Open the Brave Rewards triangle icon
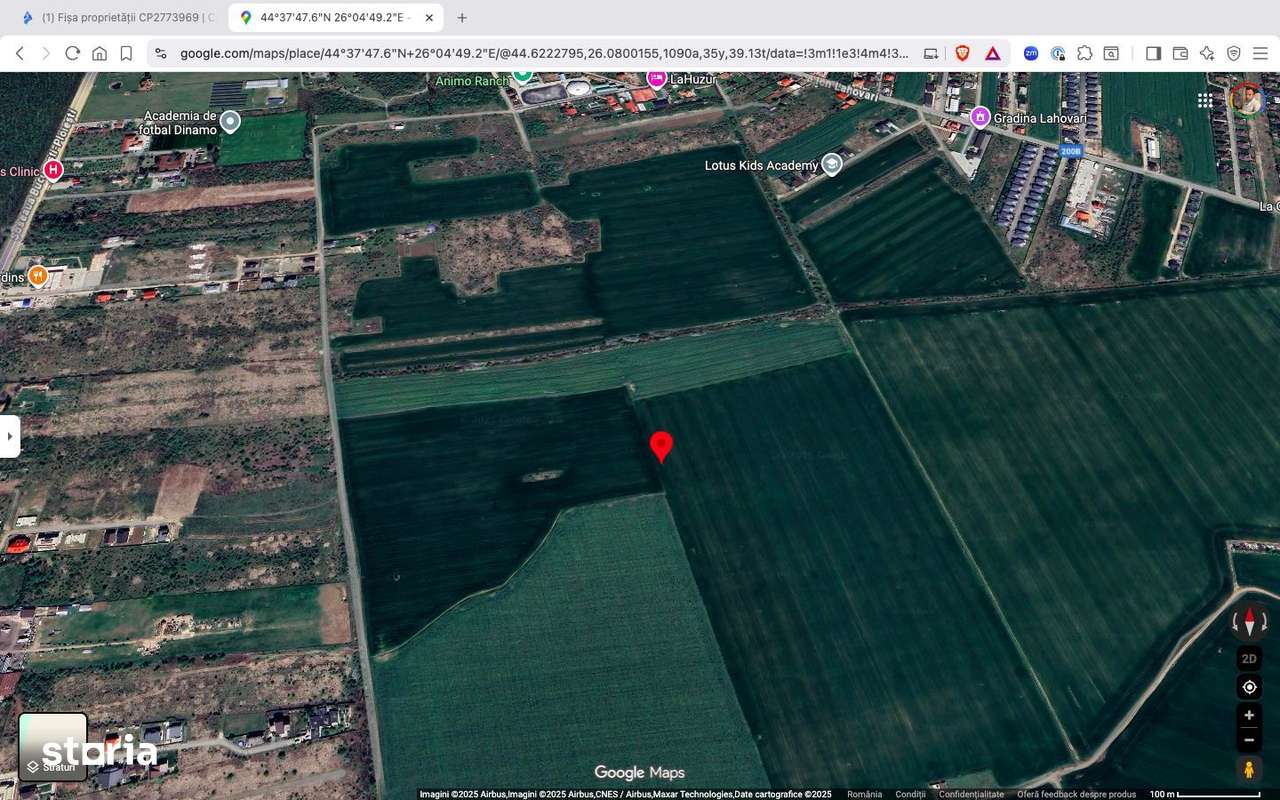This screenshot has height=800, width=1280. point(993,53)
